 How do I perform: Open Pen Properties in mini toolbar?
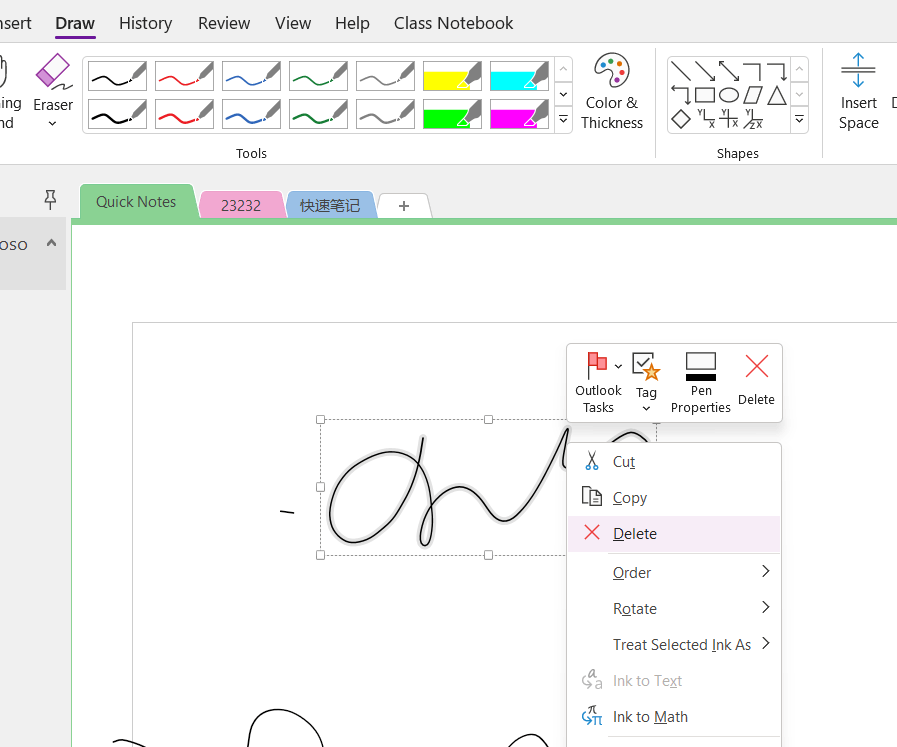click(x=701, y=383)
